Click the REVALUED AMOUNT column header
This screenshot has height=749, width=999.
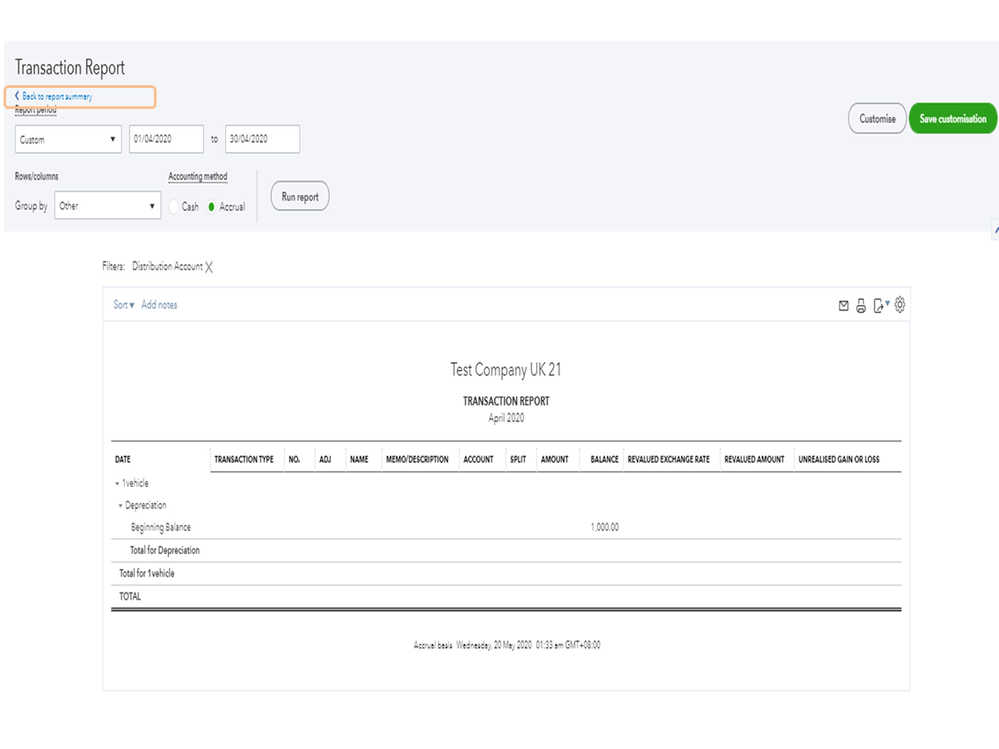click(754, 459)
